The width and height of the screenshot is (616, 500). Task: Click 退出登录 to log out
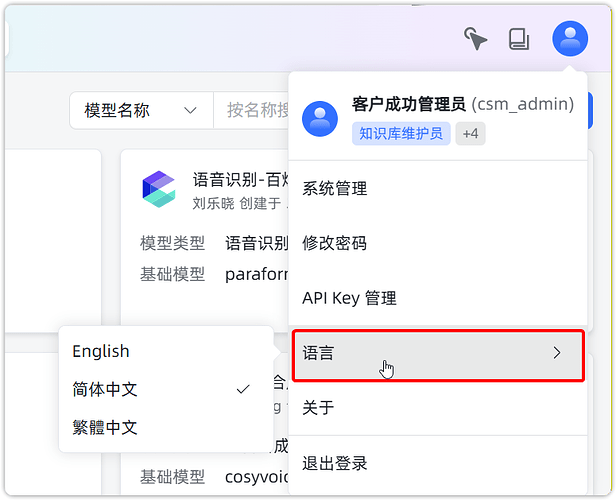[x=335, y=463]
